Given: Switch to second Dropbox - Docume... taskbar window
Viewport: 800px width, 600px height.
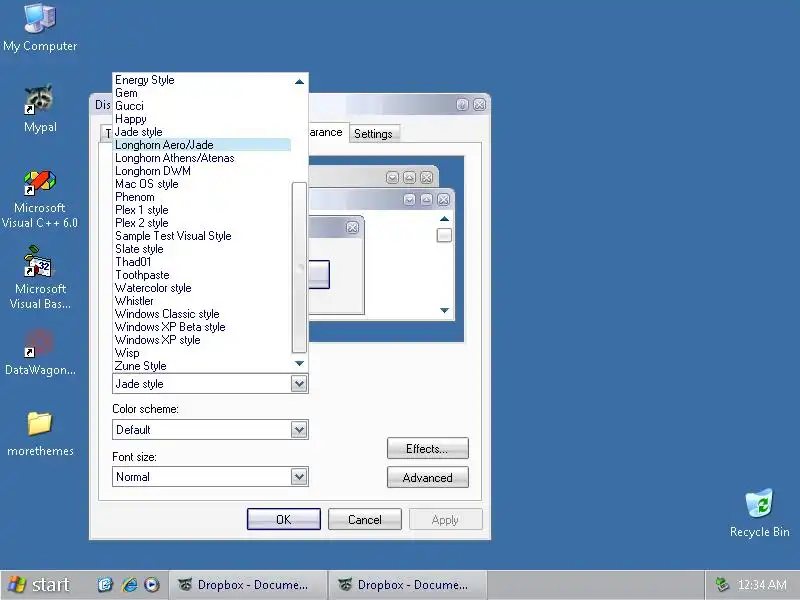Looking at the screenshot, I should click(407, 585).
